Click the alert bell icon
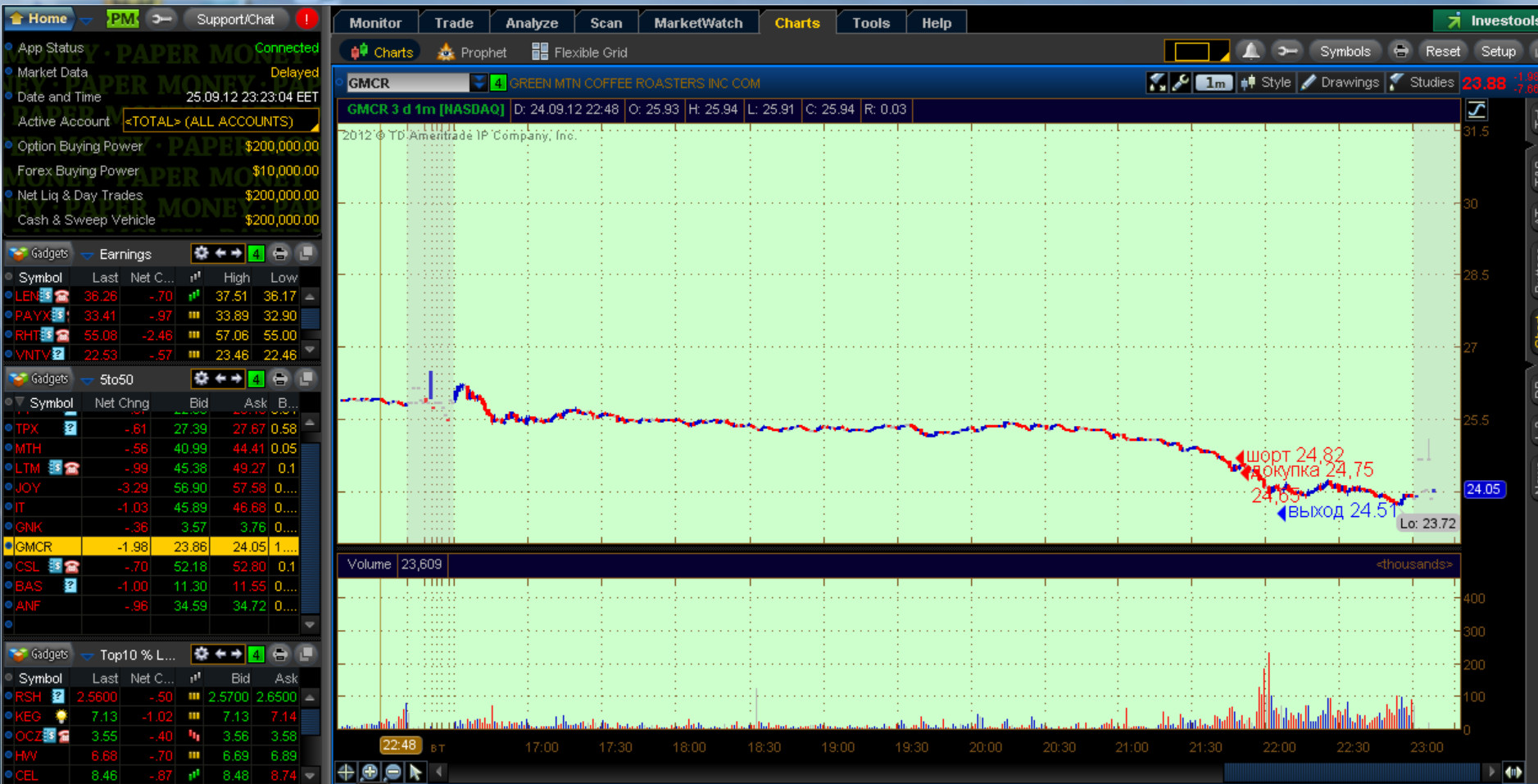This screenshot has width=1538, height=784. (x=1250, y=51)
